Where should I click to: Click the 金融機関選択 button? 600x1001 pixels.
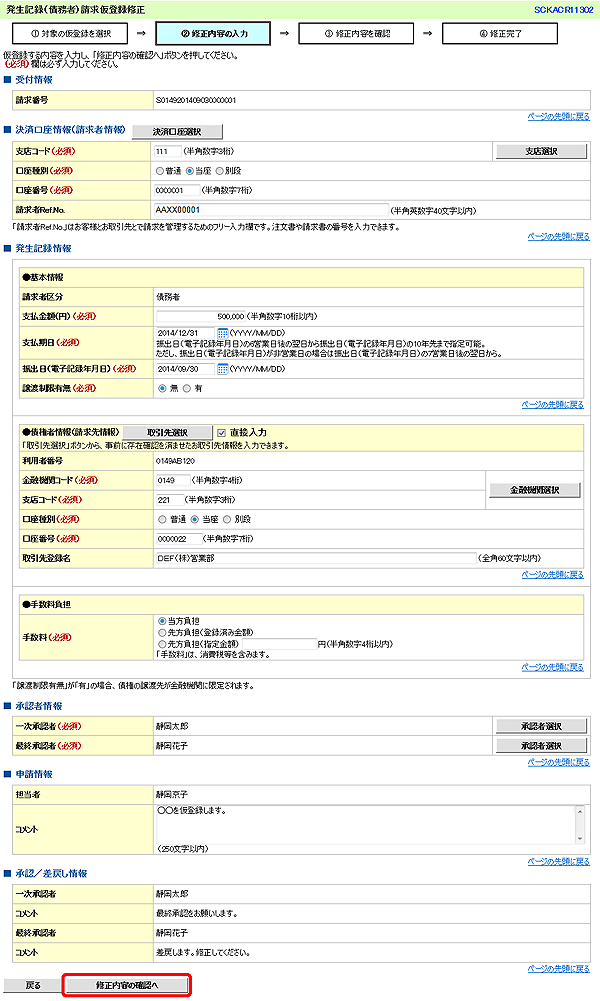[x=535, y=490]
